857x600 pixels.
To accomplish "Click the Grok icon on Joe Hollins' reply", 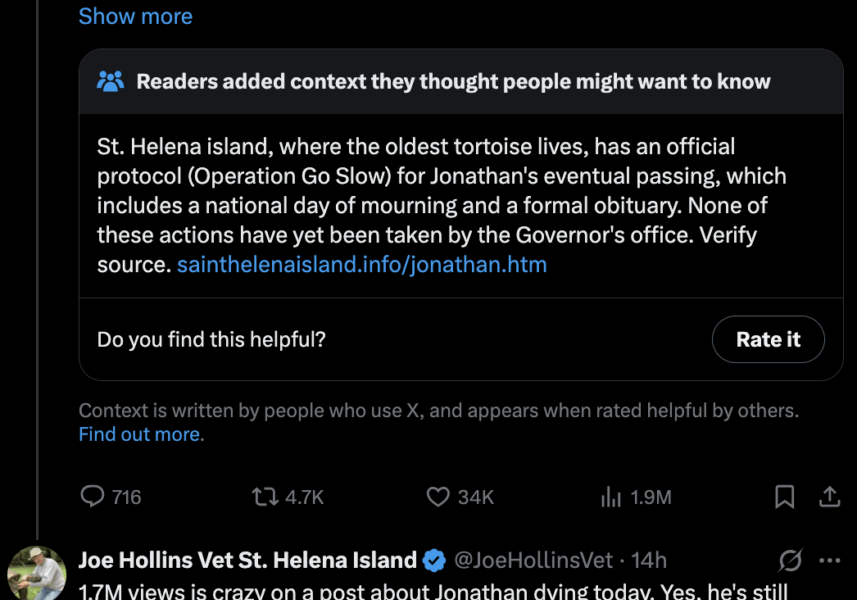I will [790, 560].
